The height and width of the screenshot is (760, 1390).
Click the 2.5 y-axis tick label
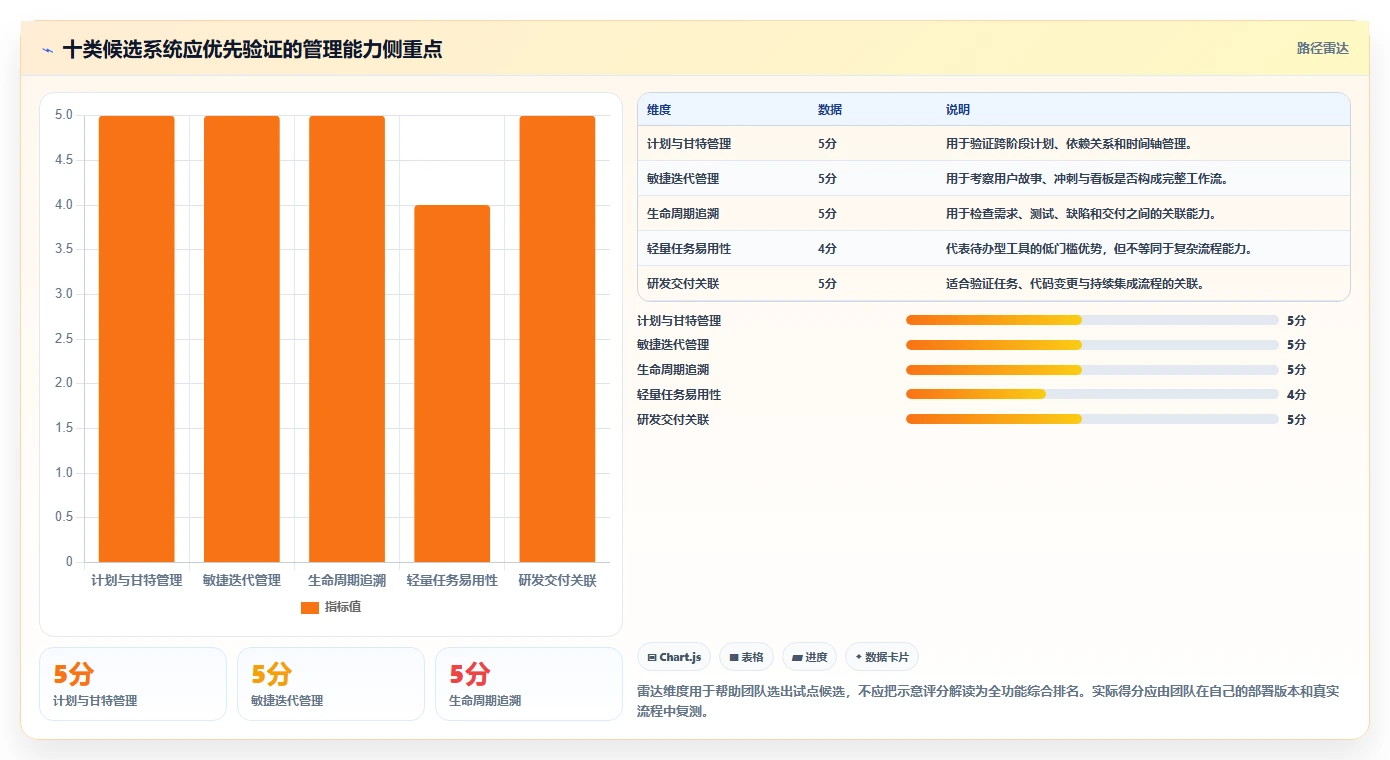tap(64, 339)
